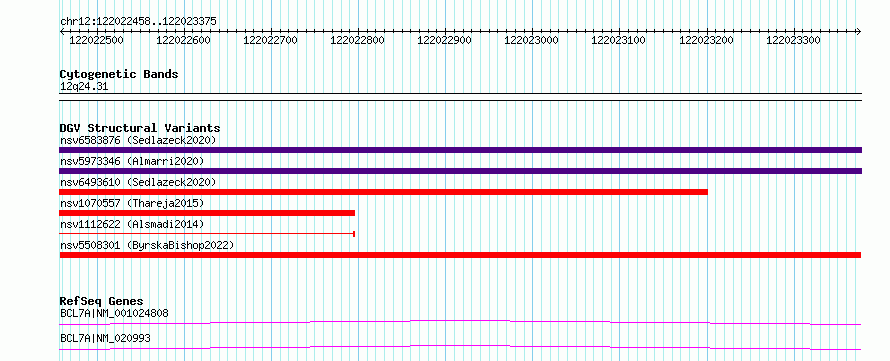Viewport: 890px width, 361px height.
Task: Select the red nsv5508301 variant bar
Action: (x=460, y=255)
